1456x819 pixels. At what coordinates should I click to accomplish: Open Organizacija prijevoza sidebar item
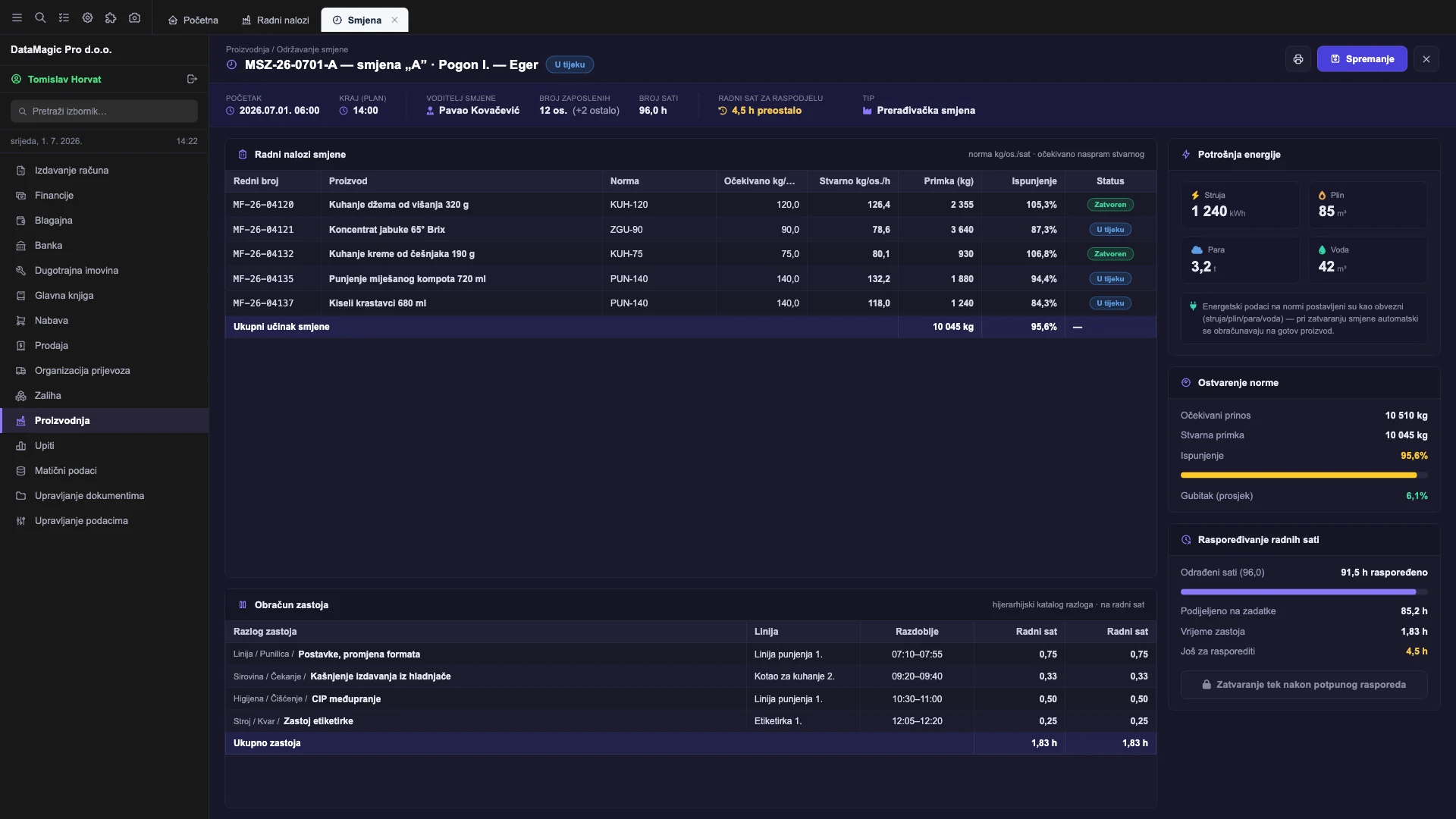tap(105, 371)
